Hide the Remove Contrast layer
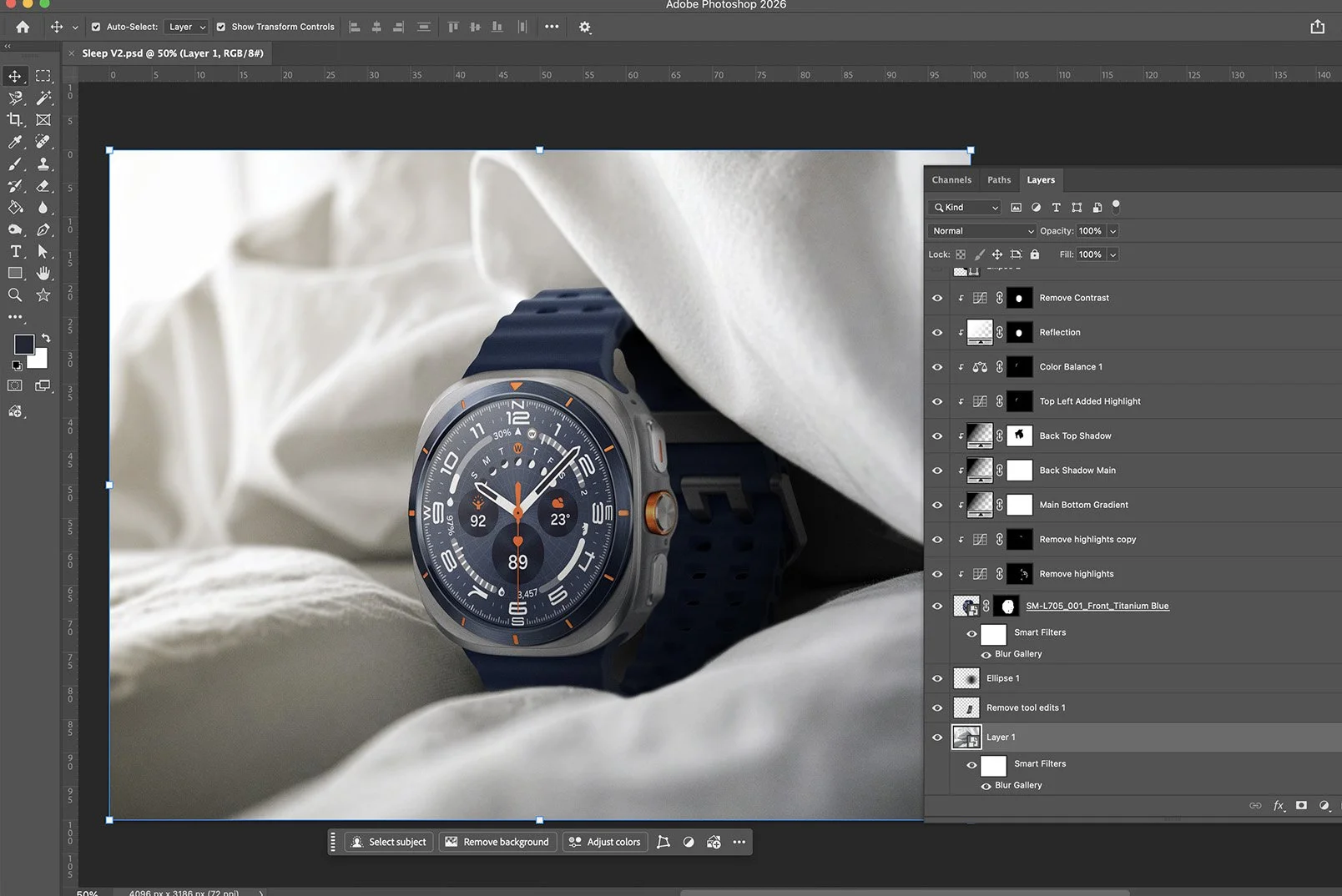This screenshot has height=896, width=1342. click(x=937, y=298)
